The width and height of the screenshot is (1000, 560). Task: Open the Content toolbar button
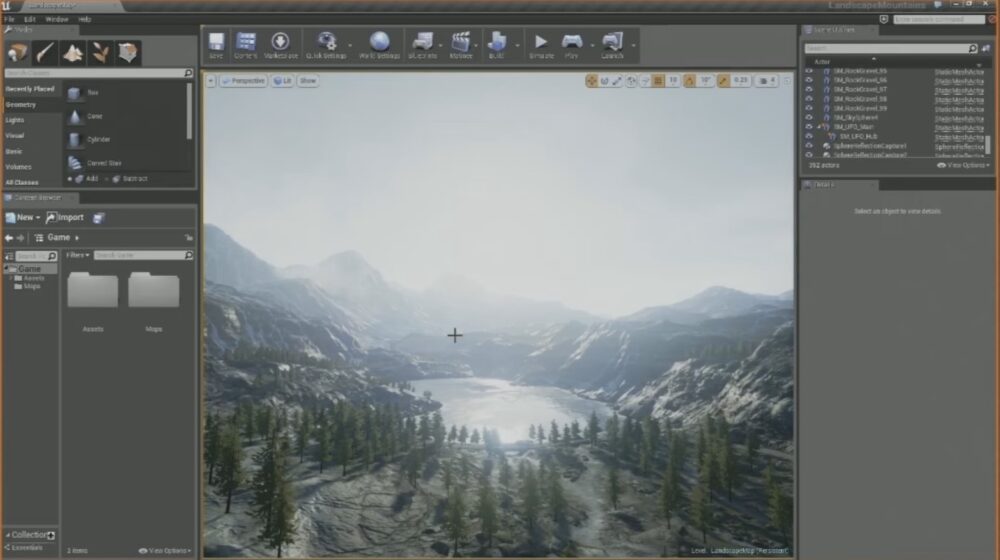[246, 45]
